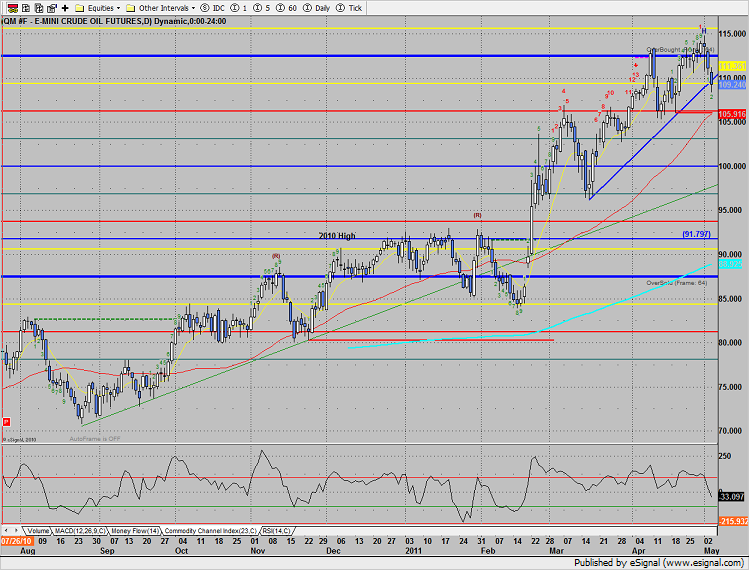Viewport: 749px width, 570px height.
Task: Click the IDC symbol button
Action: (x=213, y=8)
